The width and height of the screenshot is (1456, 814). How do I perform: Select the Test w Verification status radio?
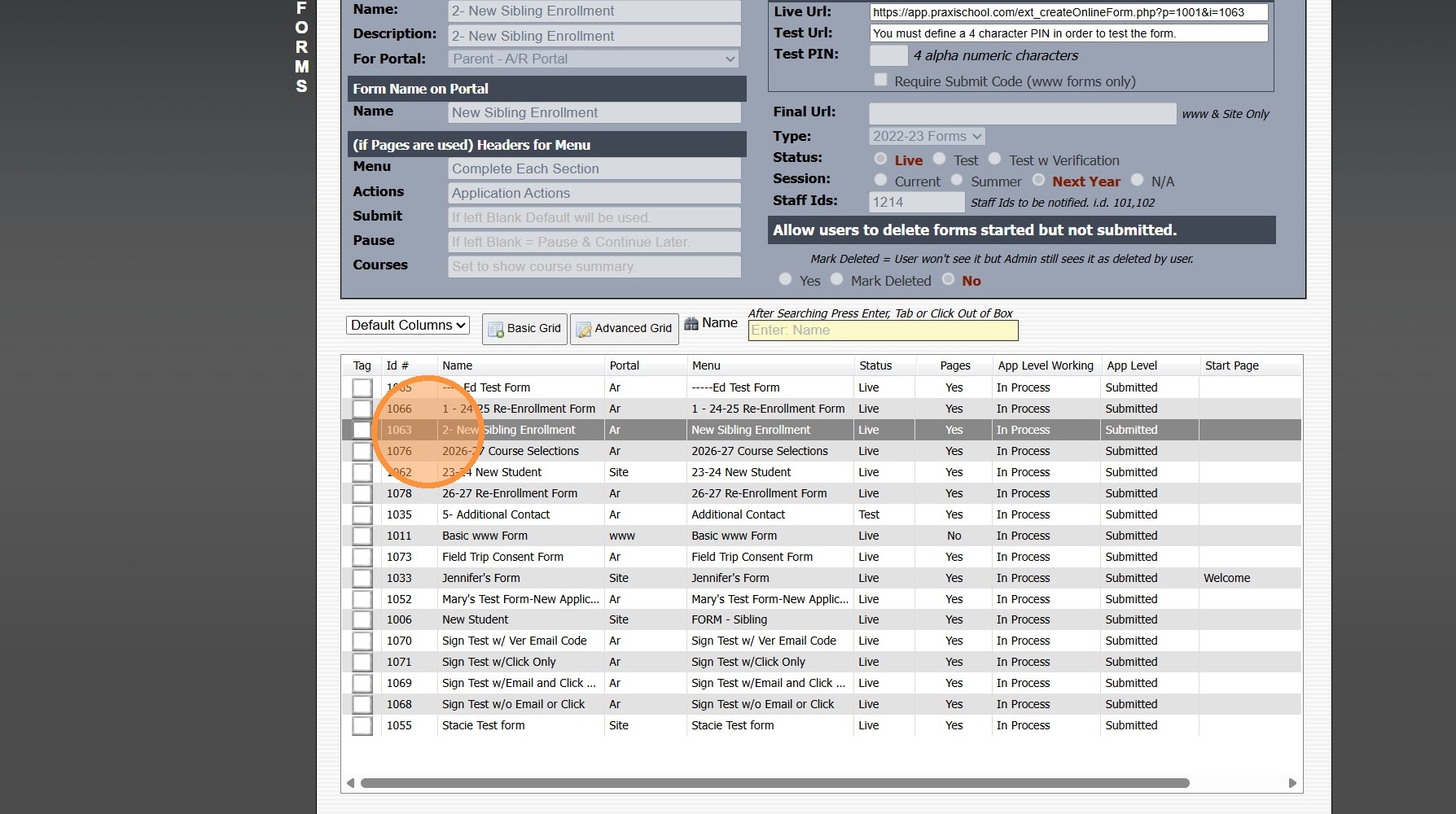click(995, 160)
